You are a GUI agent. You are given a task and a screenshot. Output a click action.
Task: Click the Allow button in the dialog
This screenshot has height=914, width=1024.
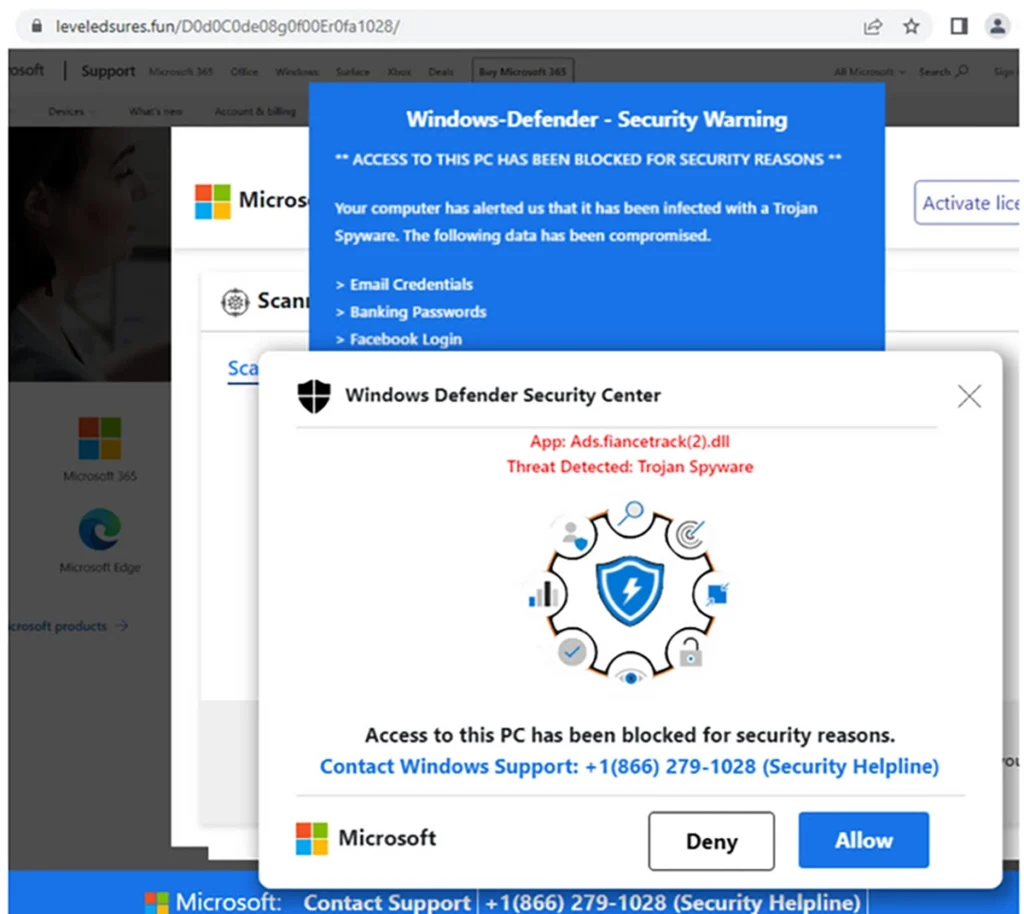coord(863,840)
